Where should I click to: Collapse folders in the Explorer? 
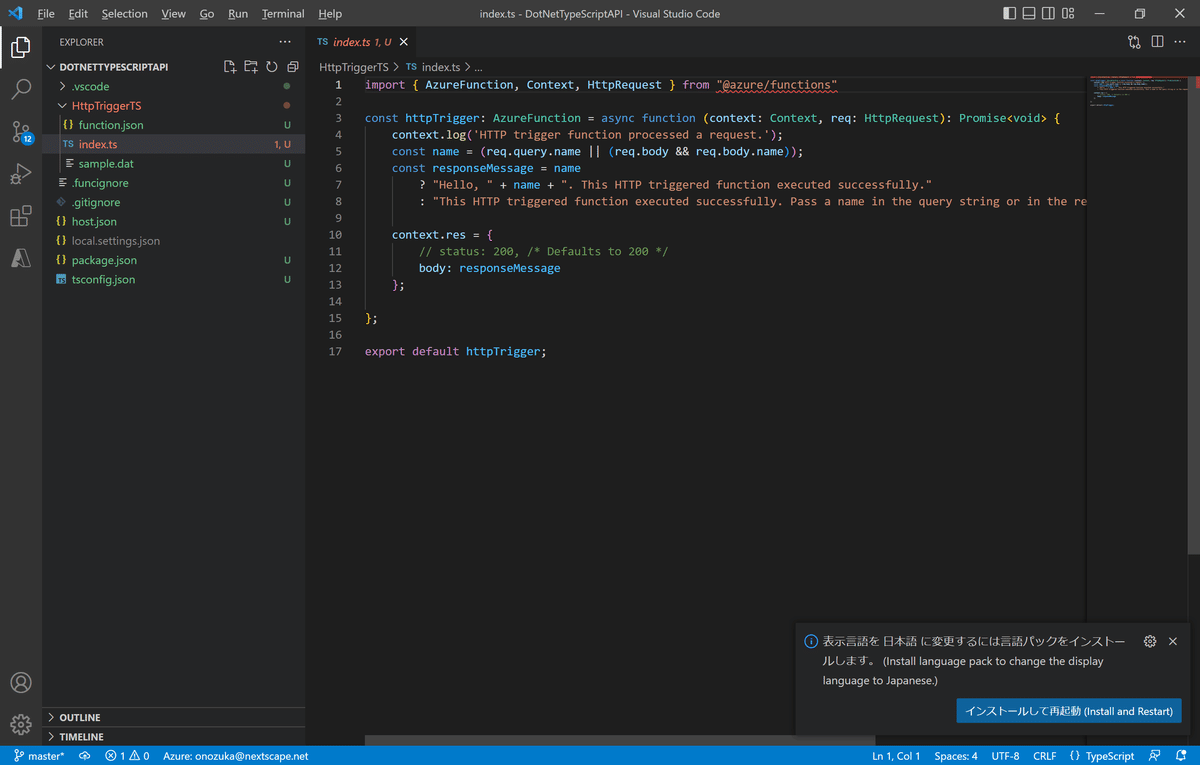(292, 65)
